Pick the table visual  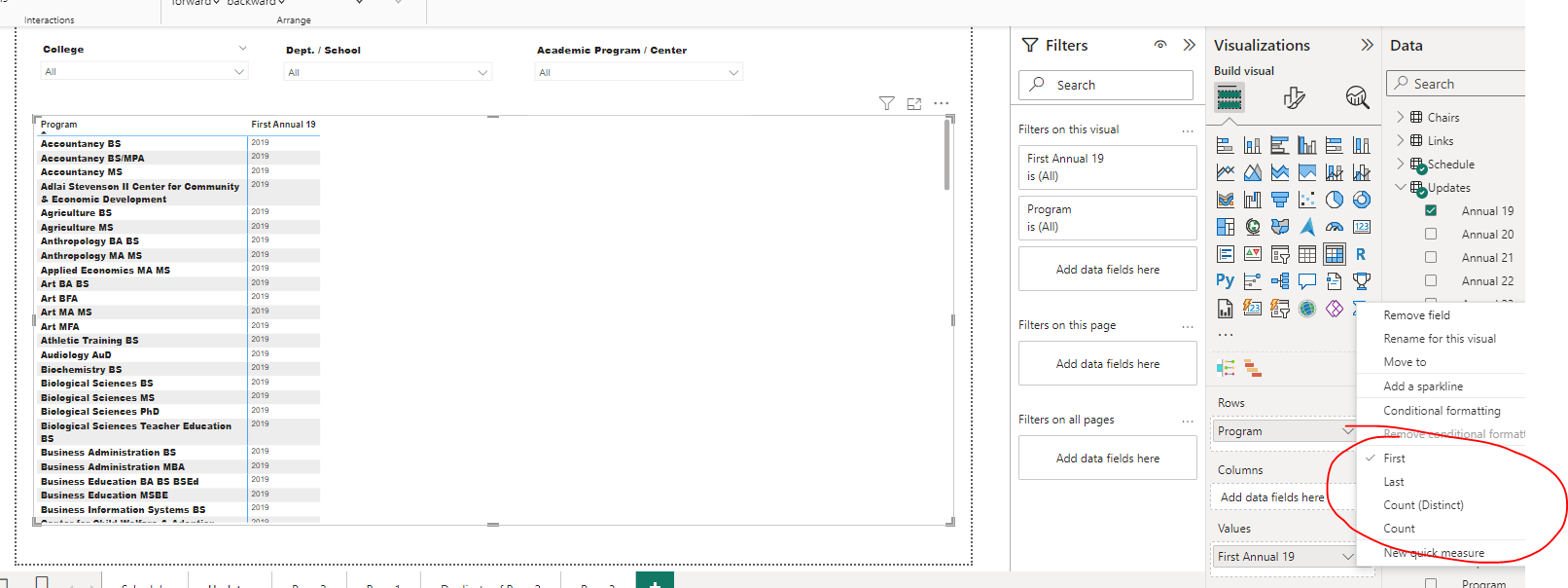coord(1307,254)
